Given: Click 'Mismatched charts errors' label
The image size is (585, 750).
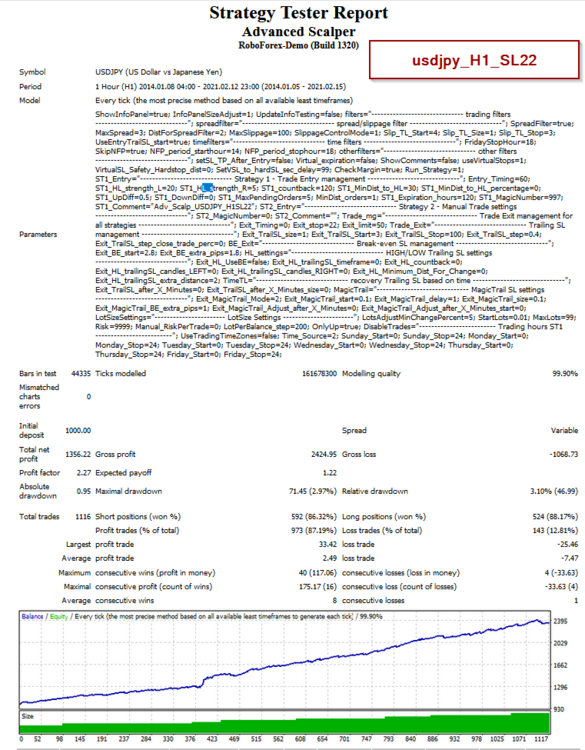Looking at the screenshot, I should tap(39, 397).
